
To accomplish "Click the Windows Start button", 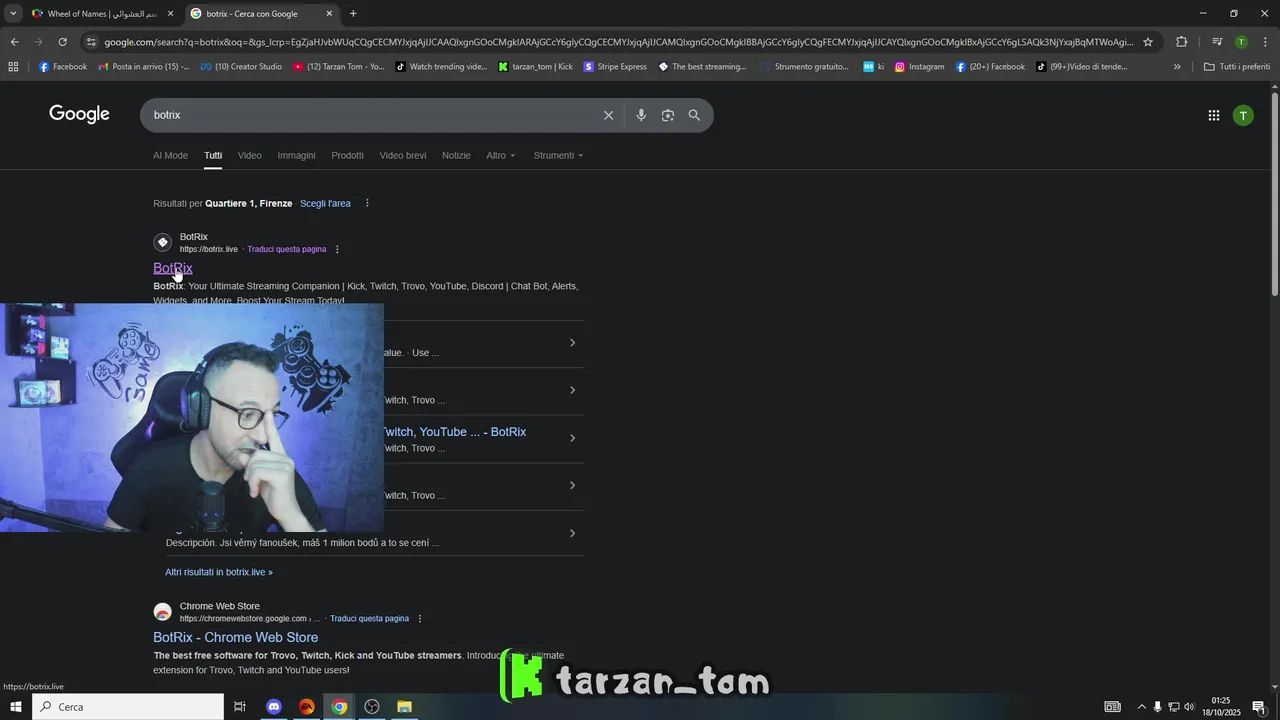I will click(16, 707).
